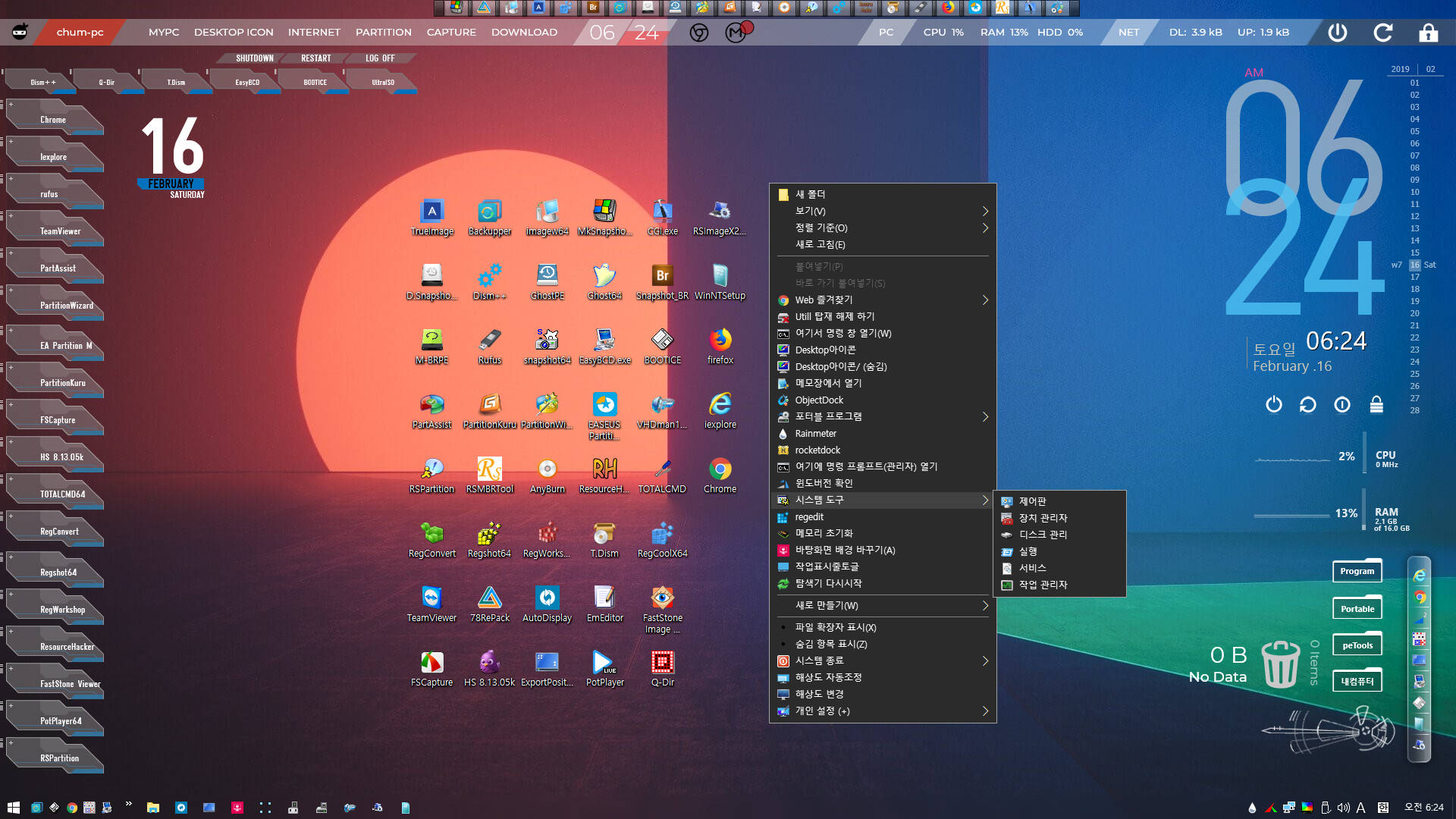Expand the 새로 만들기(W) submenu
Viewport: 1456px width, 819px height.
[883, 605]
